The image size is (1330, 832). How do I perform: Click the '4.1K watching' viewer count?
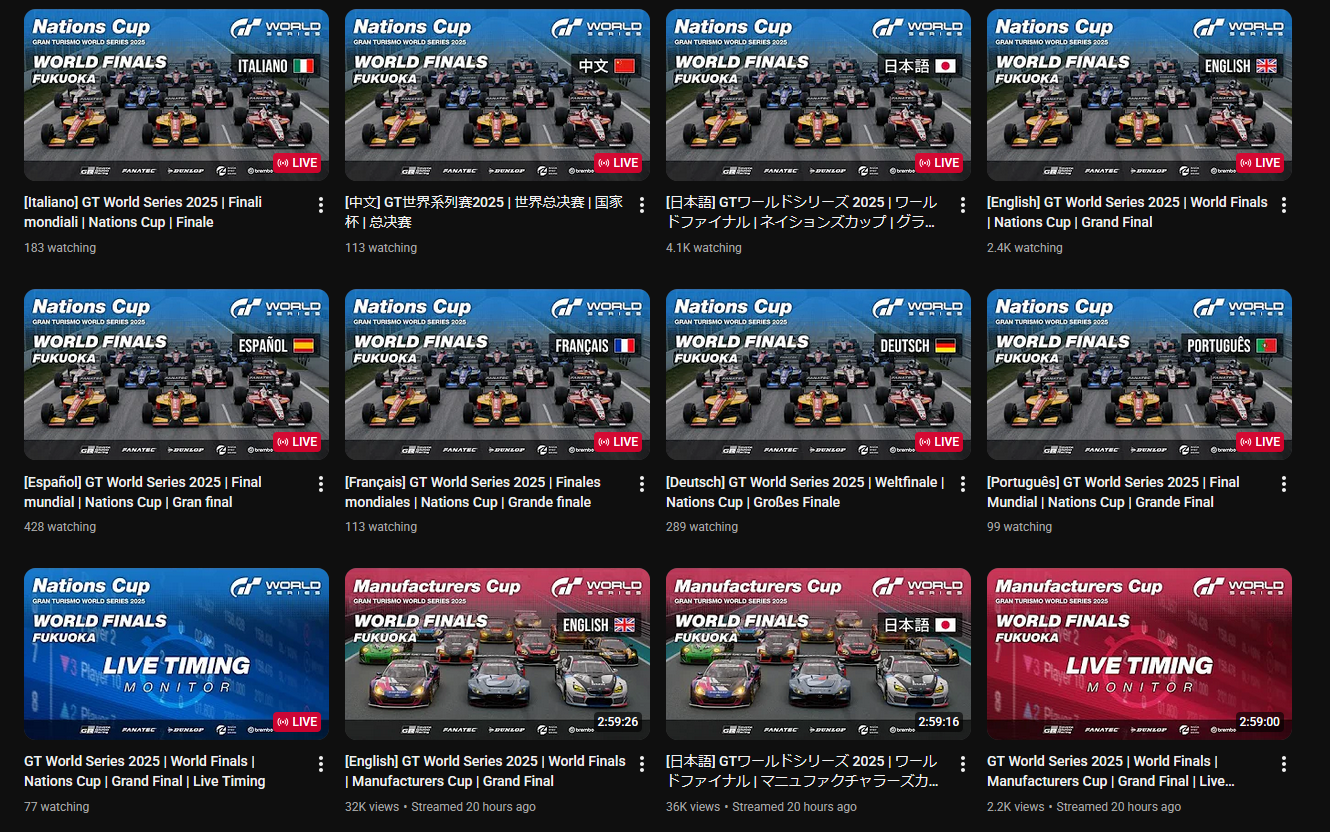click(704, 248)
